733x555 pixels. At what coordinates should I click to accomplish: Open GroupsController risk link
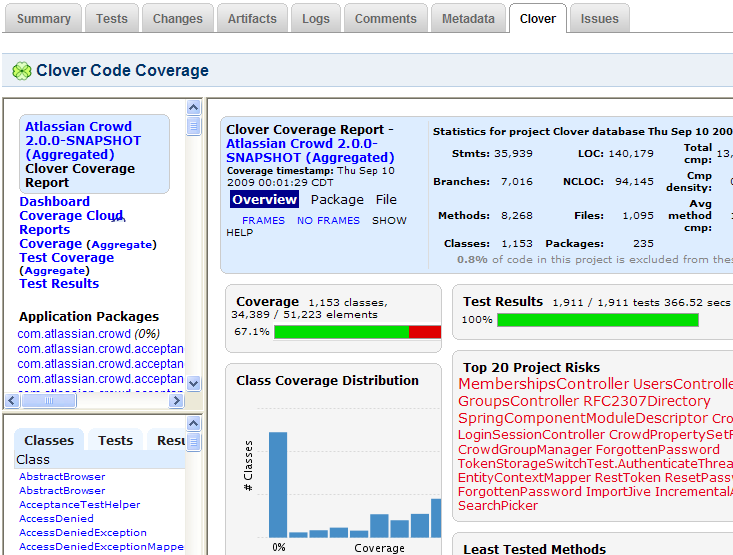pyautogui.click(x=518, y=401)
